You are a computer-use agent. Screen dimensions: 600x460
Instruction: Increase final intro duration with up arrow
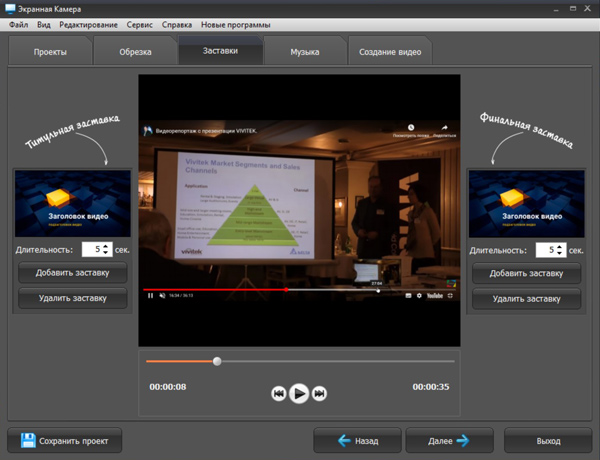click(x=559, y=247)
